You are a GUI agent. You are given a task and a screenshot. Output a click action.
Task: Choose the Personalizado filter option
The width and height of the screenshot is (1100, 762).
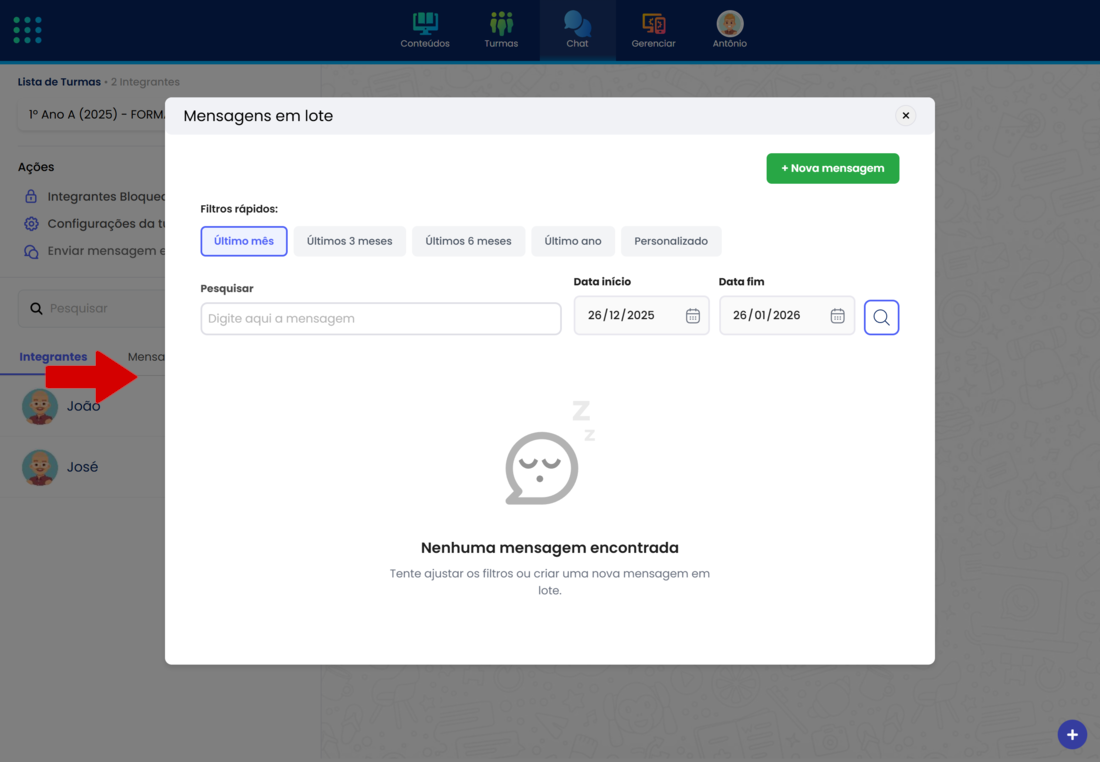671,241
